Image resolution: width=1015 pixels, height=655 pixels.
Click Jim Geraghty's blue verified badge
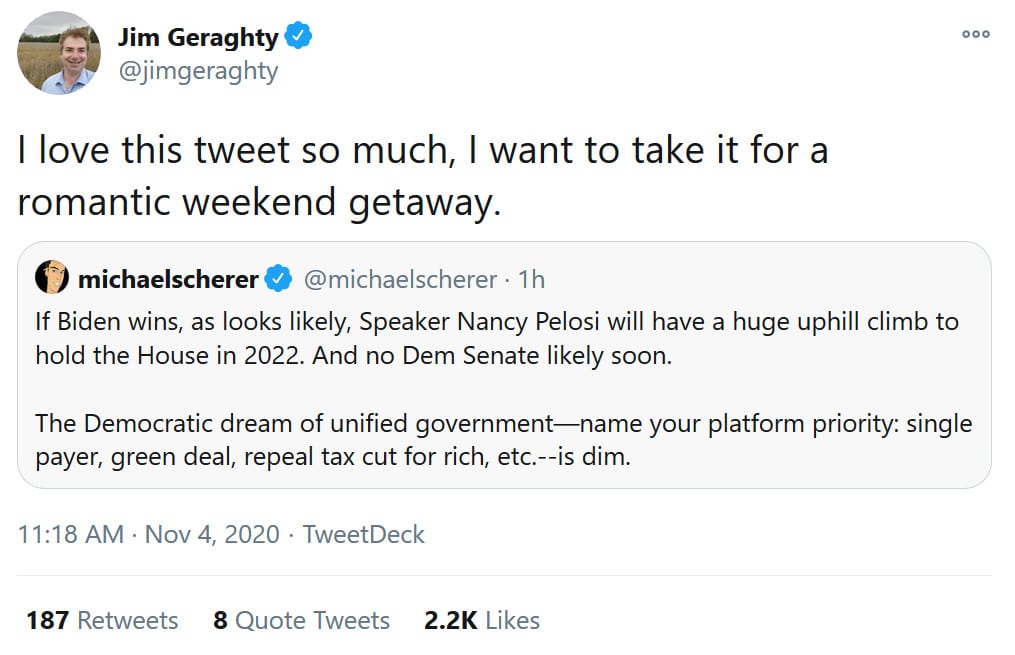(x=299, y=37)
